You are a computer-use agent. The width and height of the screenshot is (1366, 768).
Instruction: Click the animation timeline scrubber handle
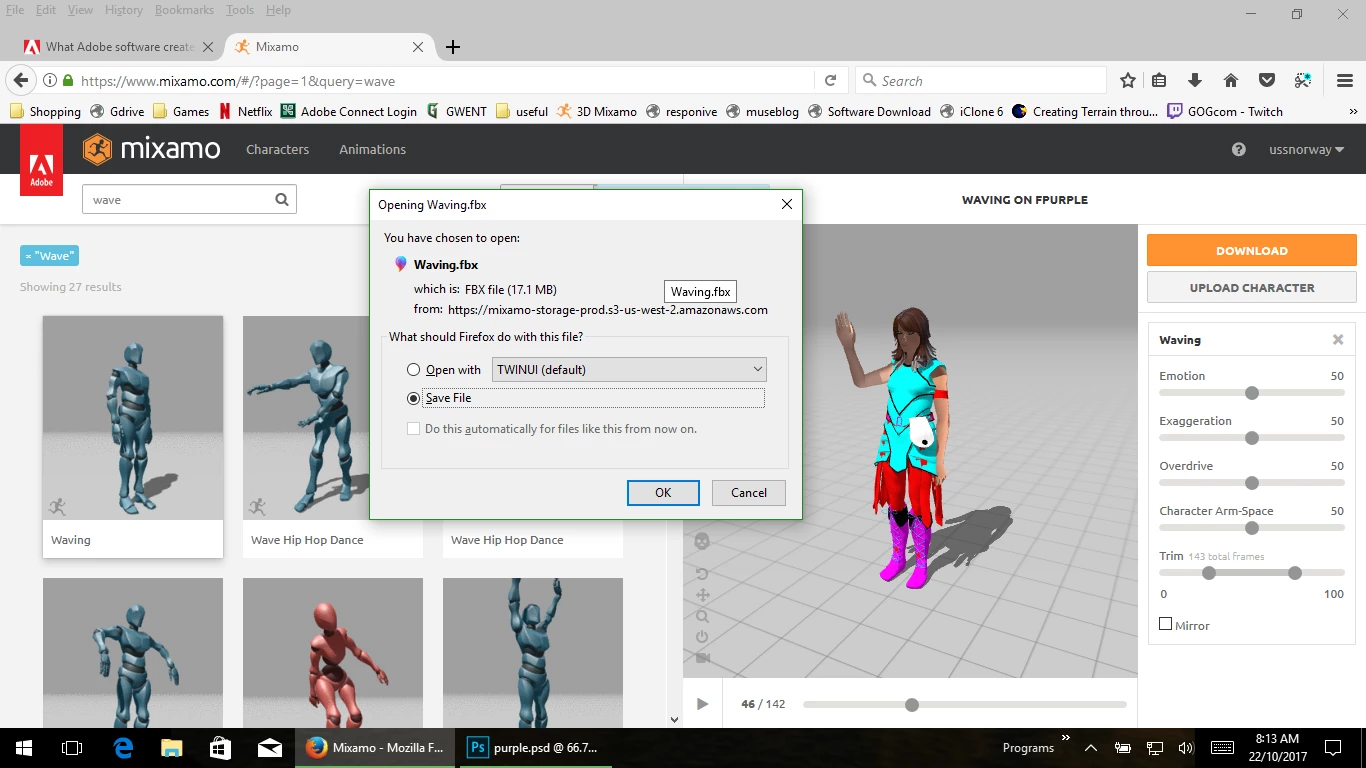[912, 705]
